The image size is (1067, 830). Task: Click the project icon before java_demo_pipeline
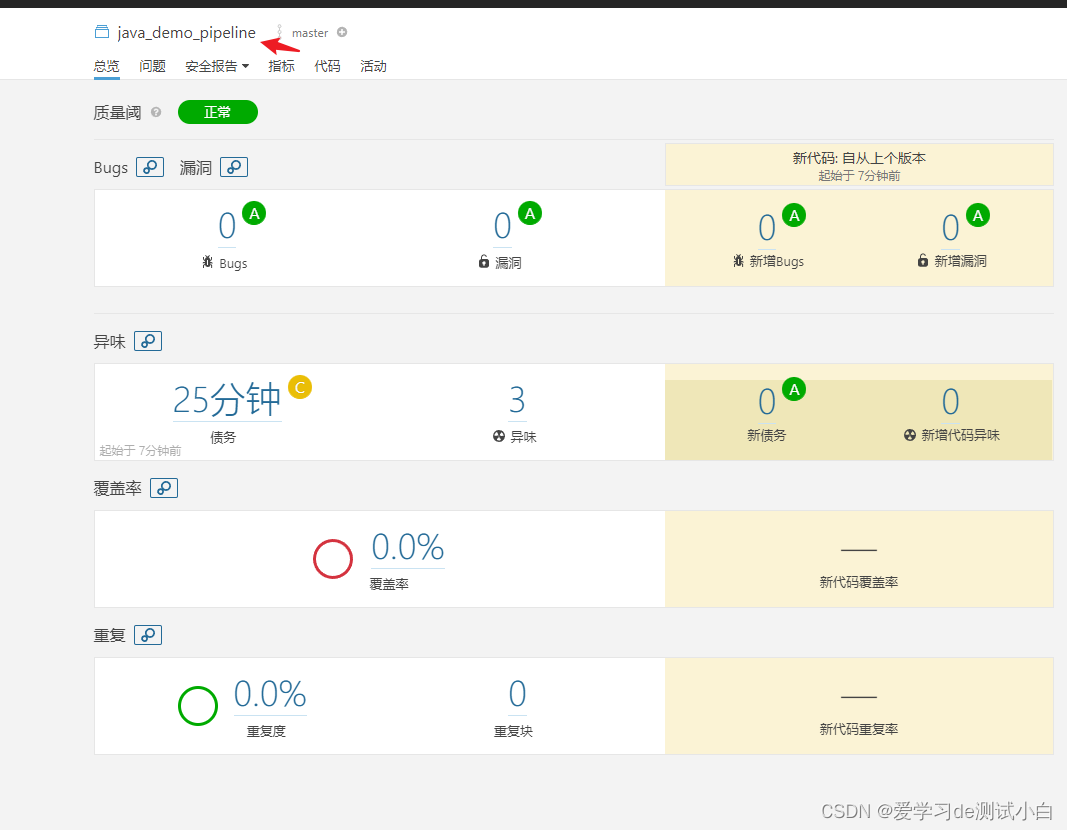(x=101, y=31)
